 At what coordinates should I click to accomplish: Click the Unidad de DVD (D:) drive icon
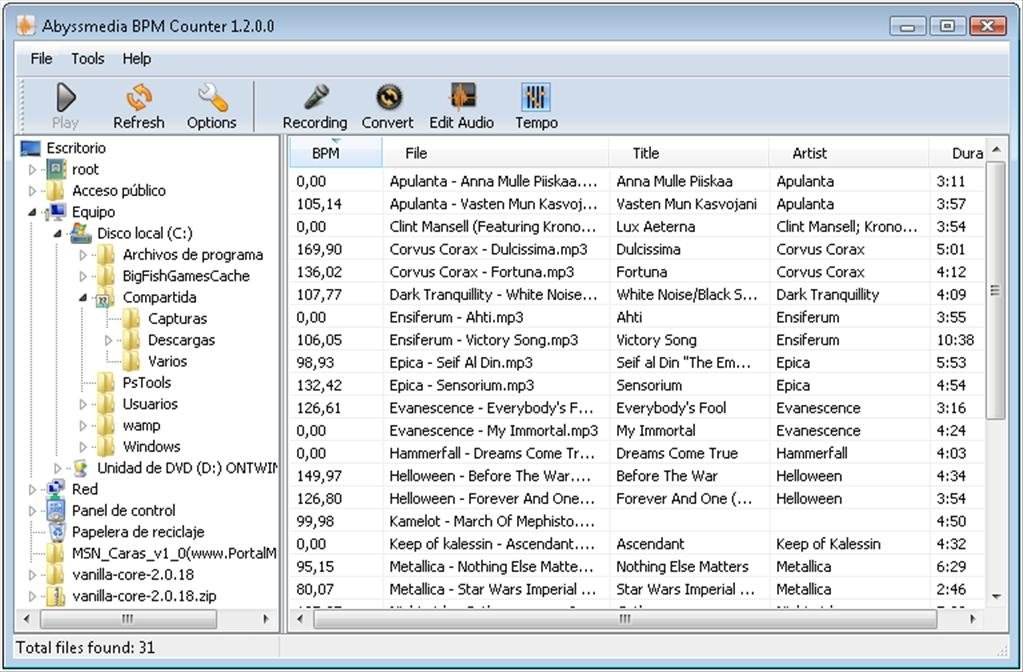(x=80, y=468)
